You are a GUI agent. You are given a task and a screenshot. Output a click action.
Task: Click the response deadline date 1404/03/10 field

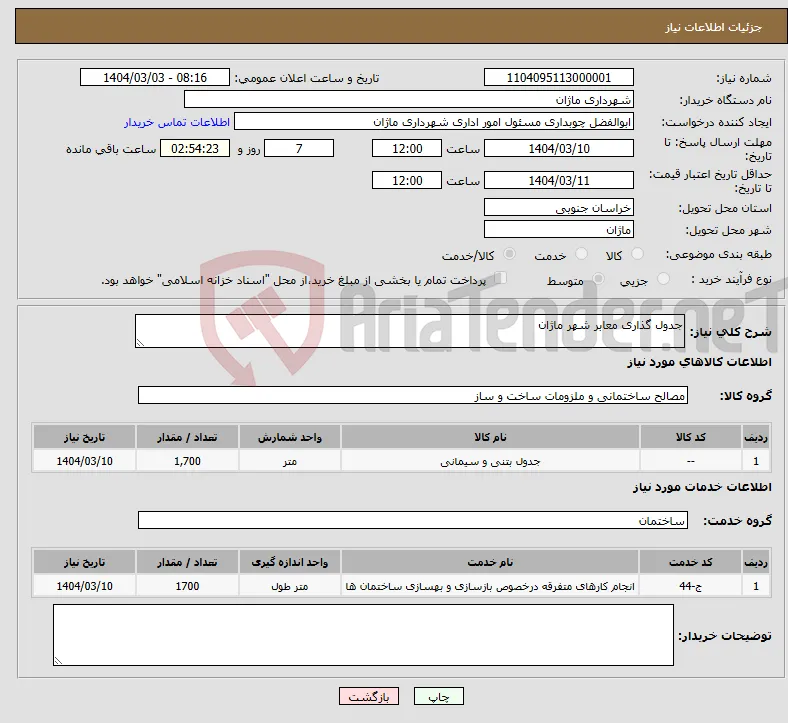[x=559, y=148]
